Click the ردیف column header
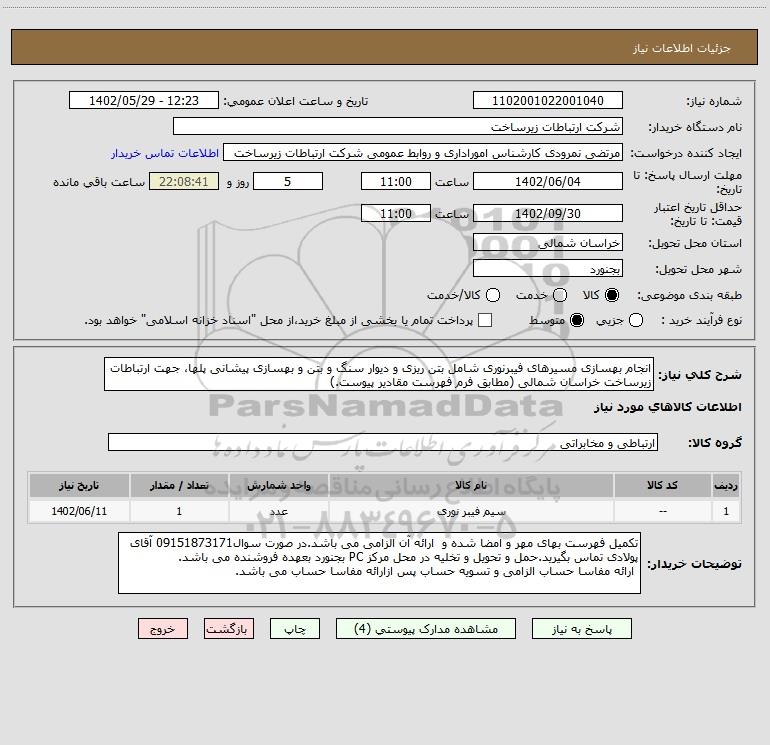The width and height of the screenshot is (770, 745). point(726,486)
